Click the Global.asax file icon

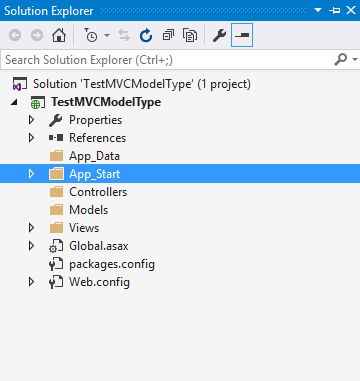56,247
